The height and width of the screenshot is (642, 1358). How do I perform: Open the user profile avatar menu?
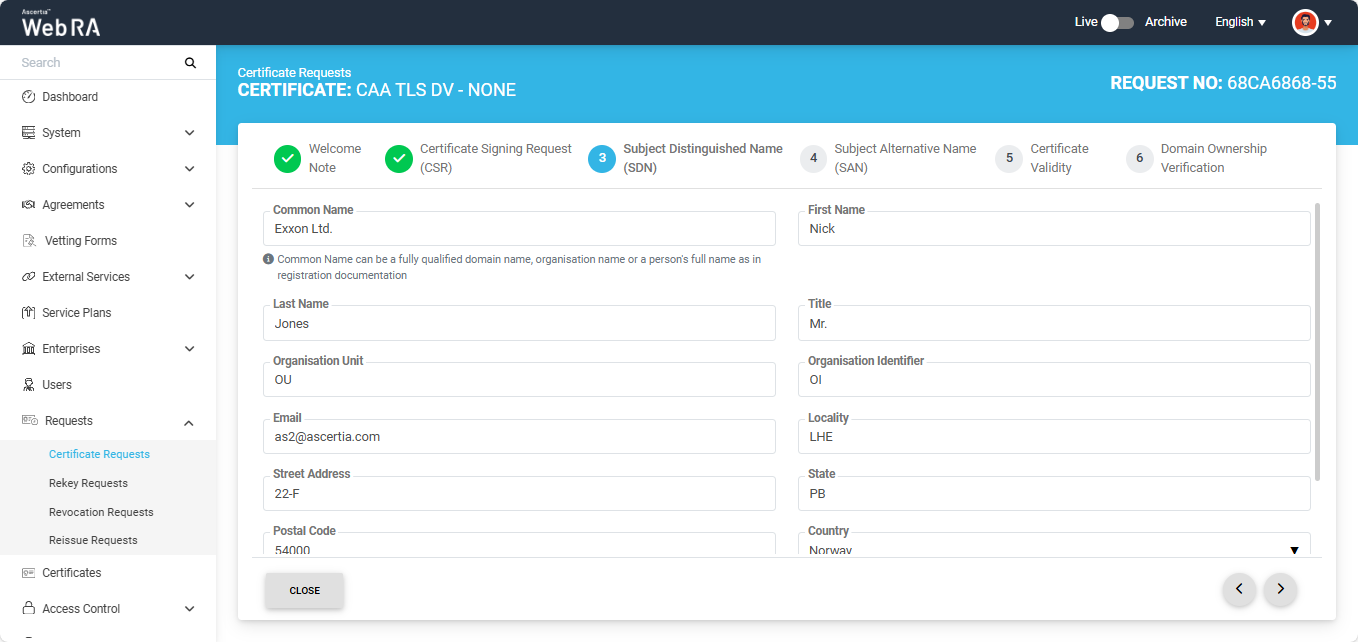(x=1311, y=22)
